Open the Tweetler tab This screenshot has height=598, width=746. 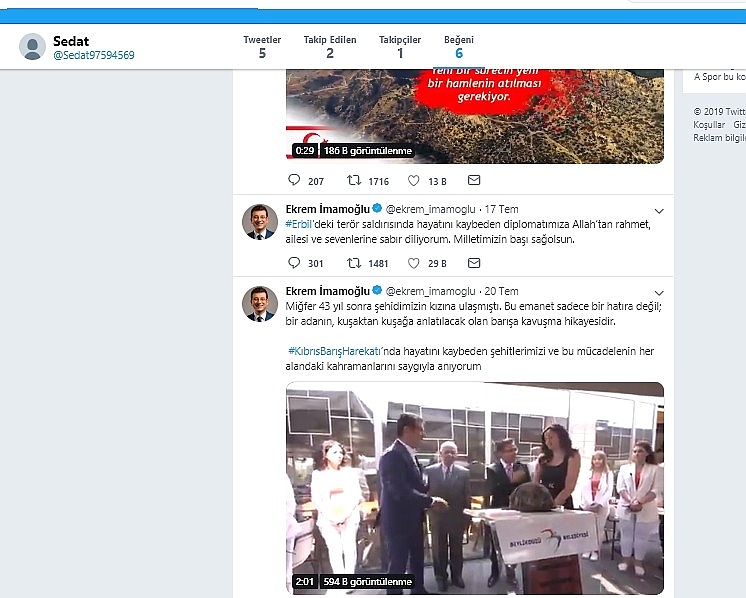(x=262, y=46)
